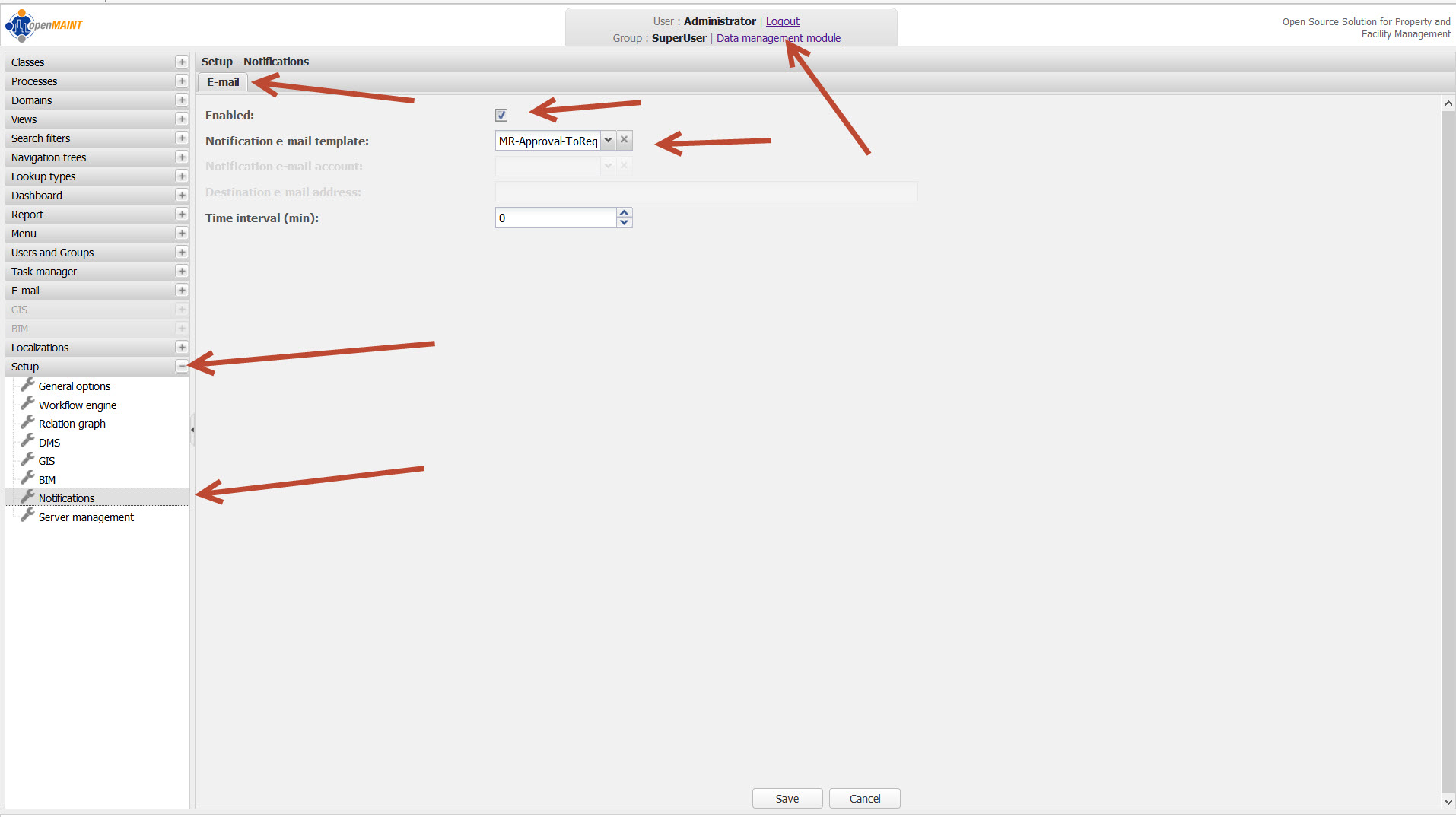
Task: Click the openMAINT logo icon
Action: click(x=21, y=25)
